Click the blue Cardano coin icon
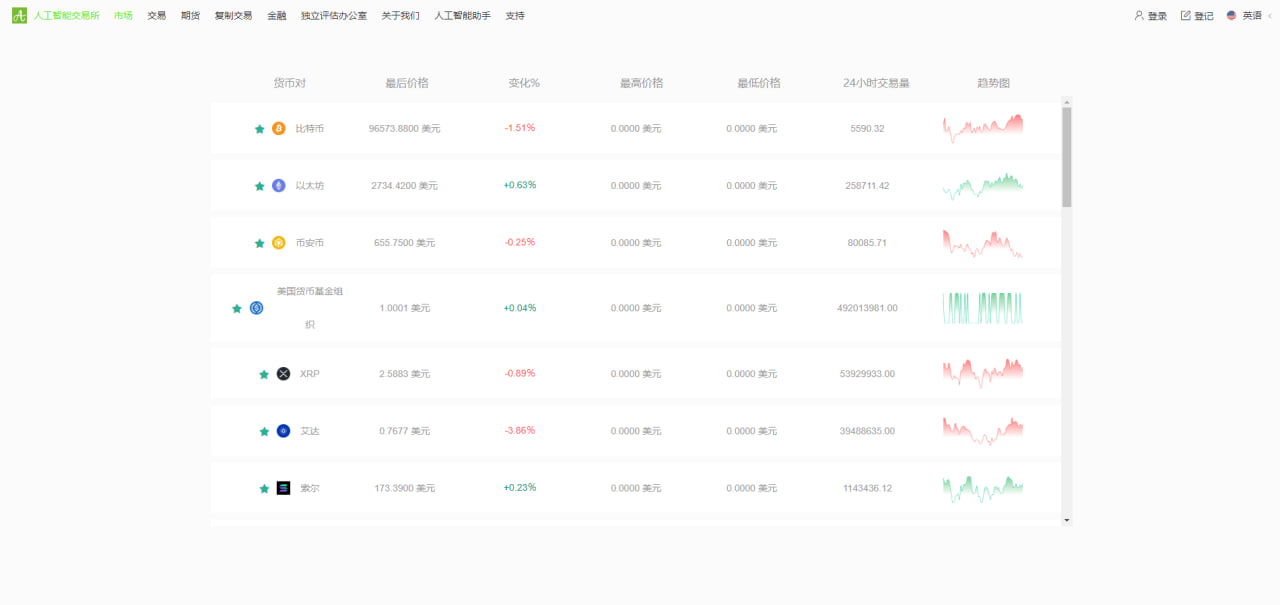 coord(283,431)
